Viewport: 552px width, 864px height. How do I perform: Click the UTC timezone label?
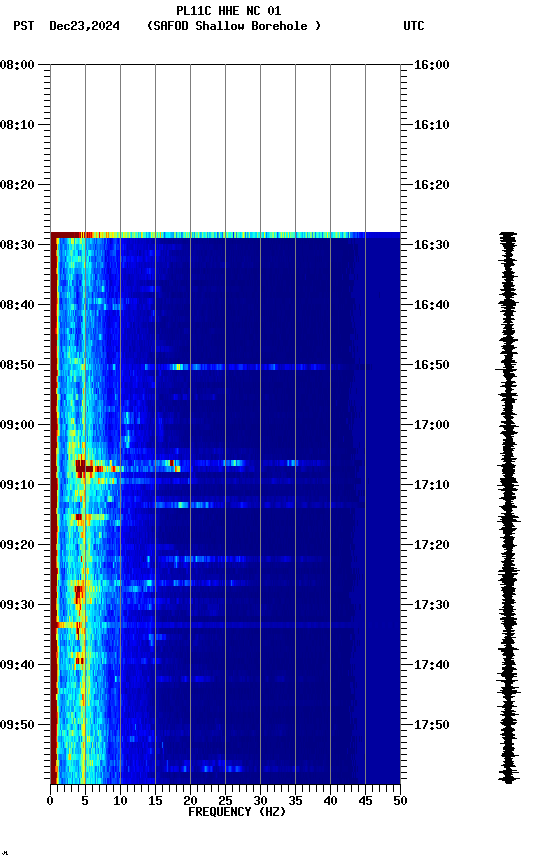point(414,26)
